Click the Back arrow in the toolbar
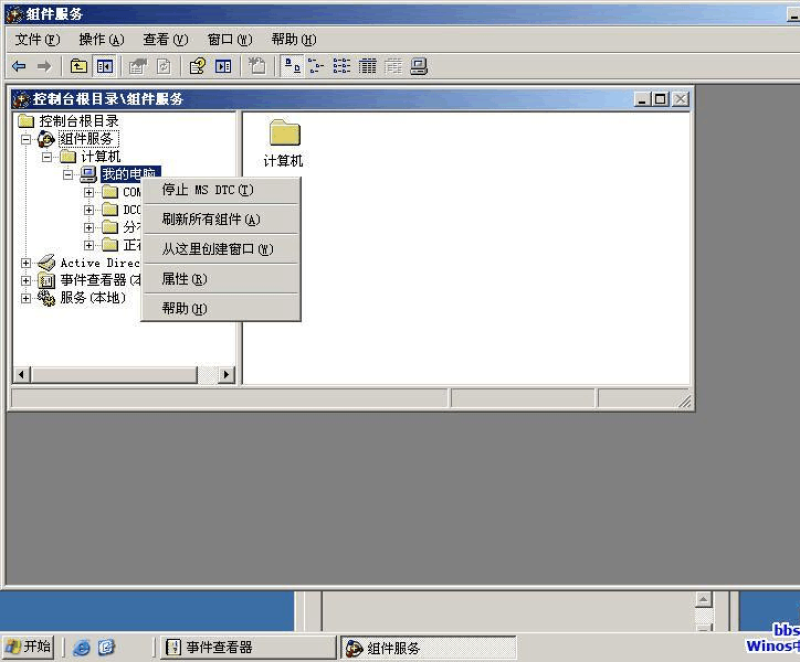 tap(19, 66)
